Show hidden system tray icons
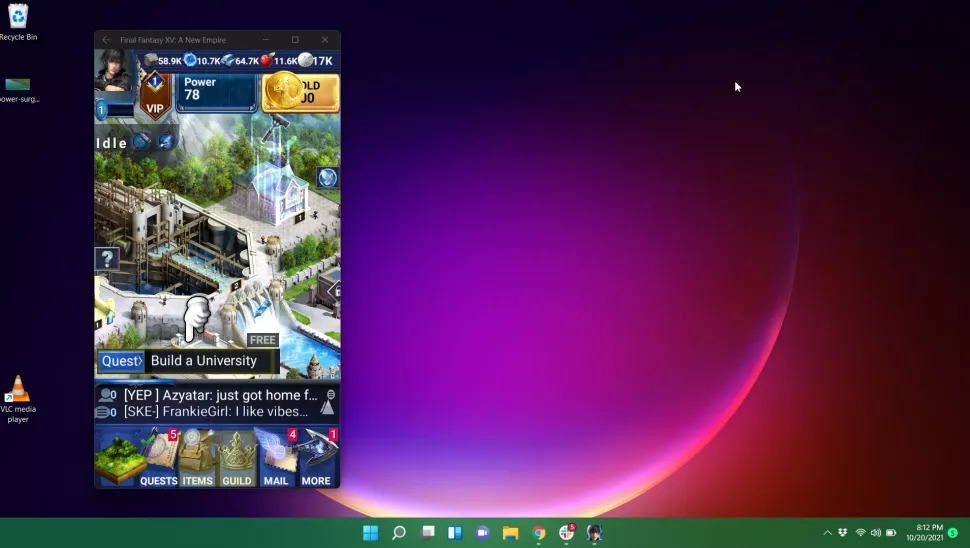Screen dimensions: 970x548 827,533
